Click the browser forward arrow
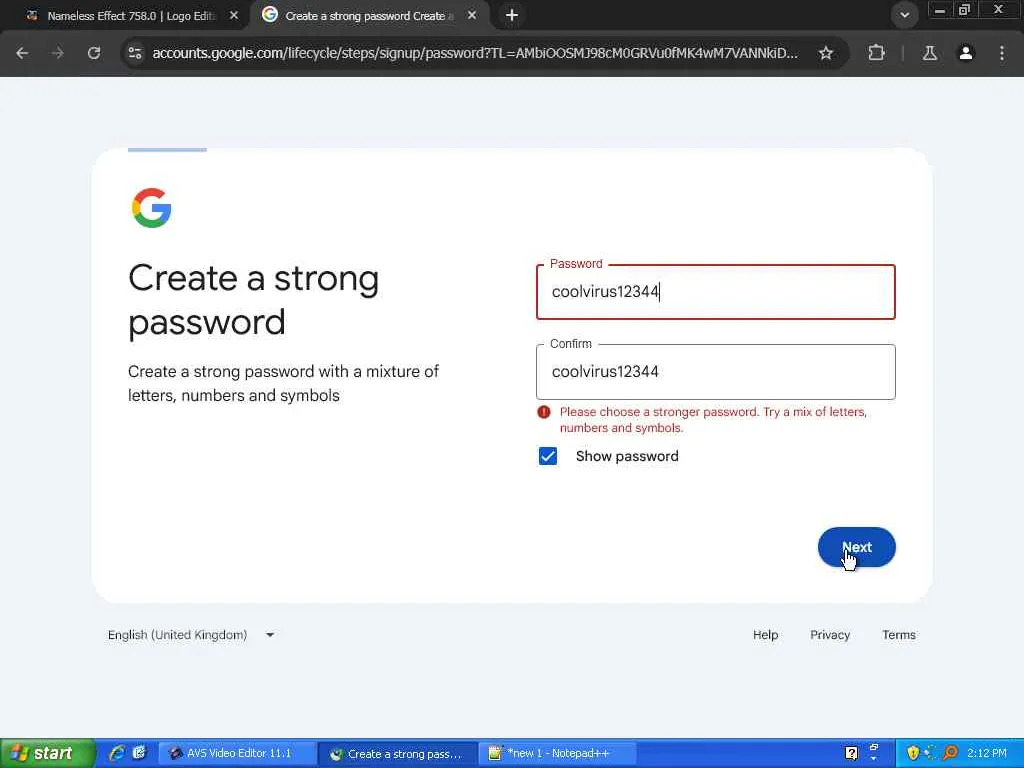Image resolution: width=1024 pixels, height=768 pixels. pyautogui.click(x=58, y=53)
